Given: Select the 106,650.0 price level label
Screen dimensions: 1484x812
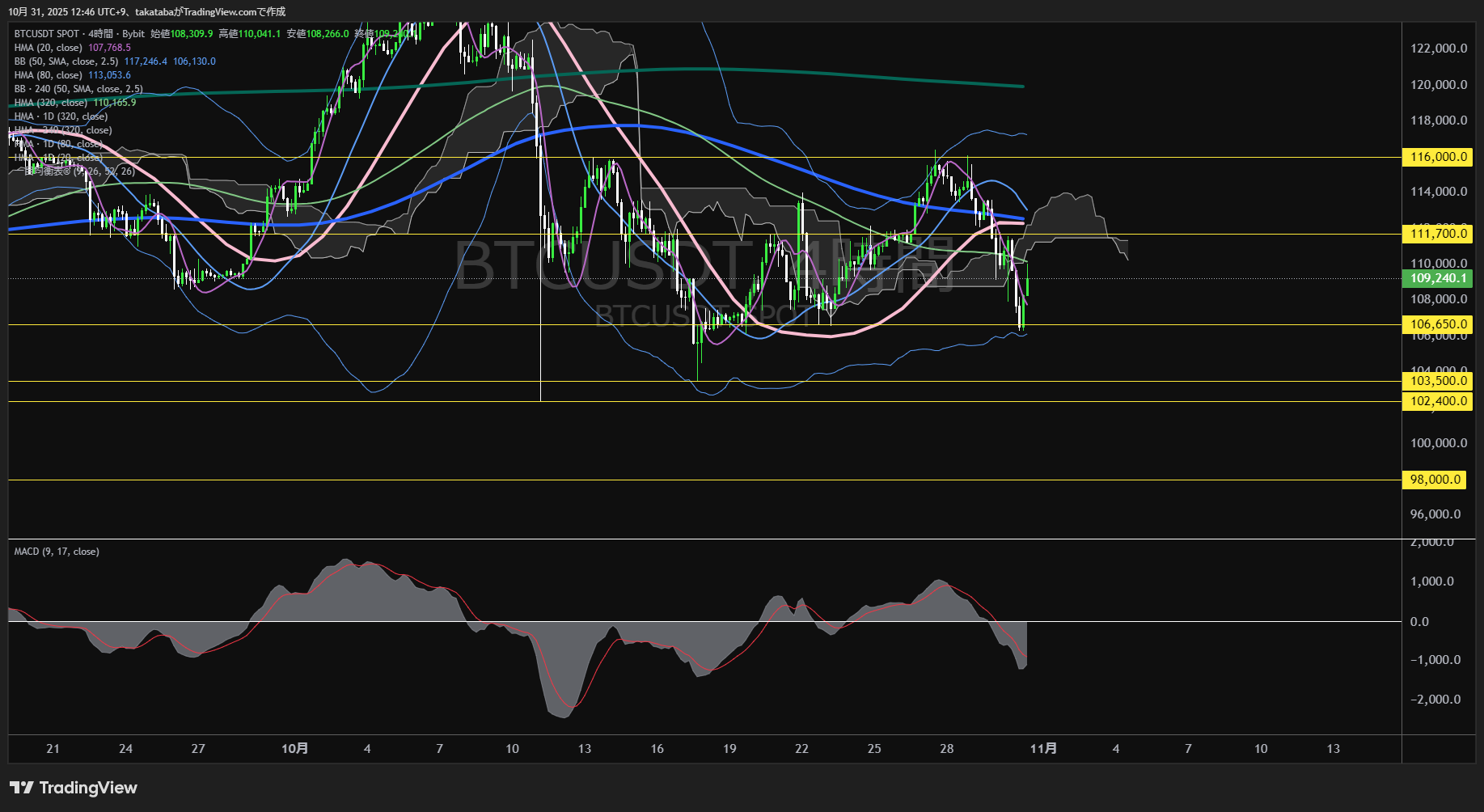Looking at the screenshot, I should click(x=1438, y=324).
